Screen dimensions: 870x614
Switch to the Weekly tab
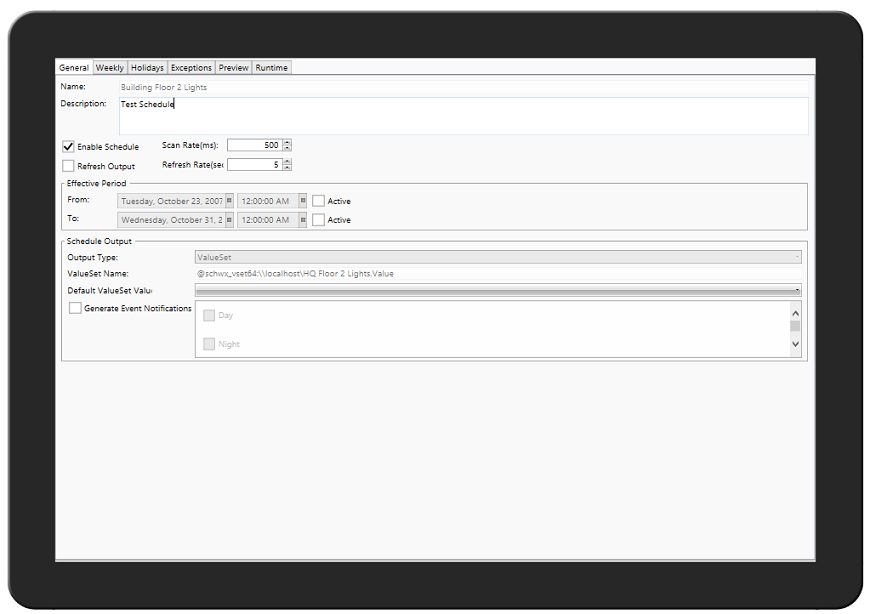click(110, 68)
